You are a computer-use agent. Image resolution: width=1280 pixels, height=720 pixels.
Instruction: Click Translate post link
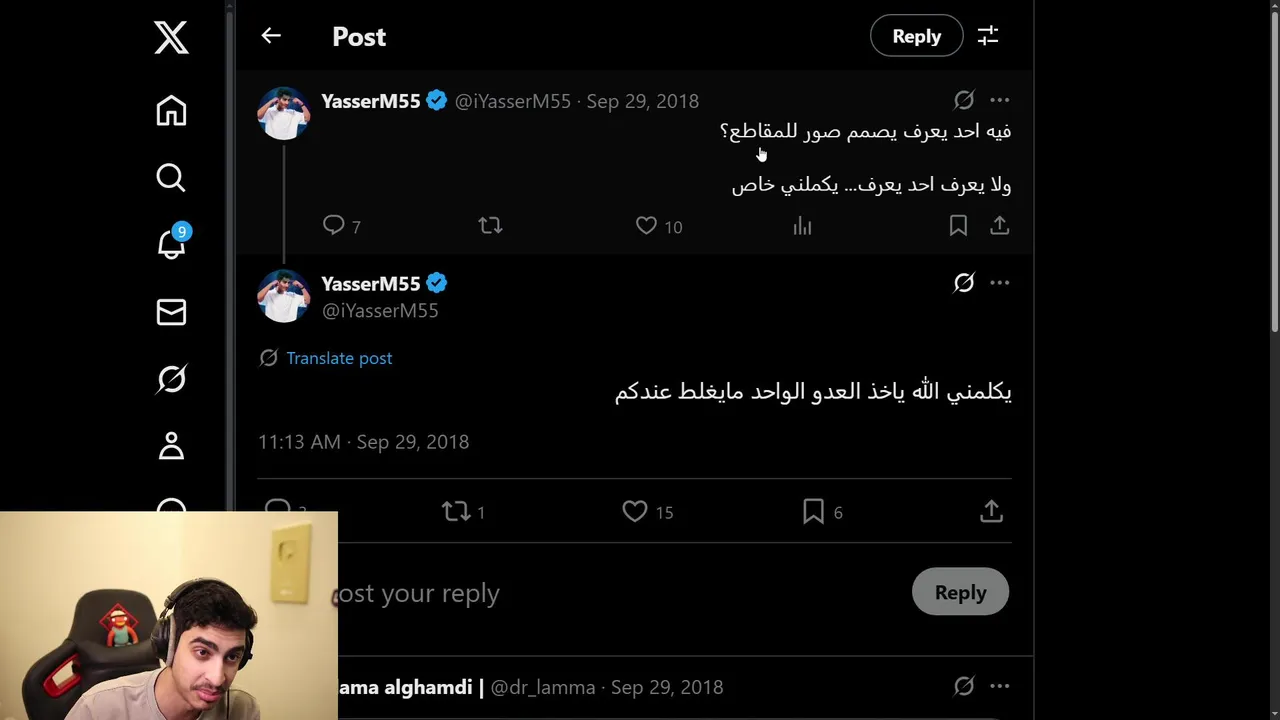339,358
